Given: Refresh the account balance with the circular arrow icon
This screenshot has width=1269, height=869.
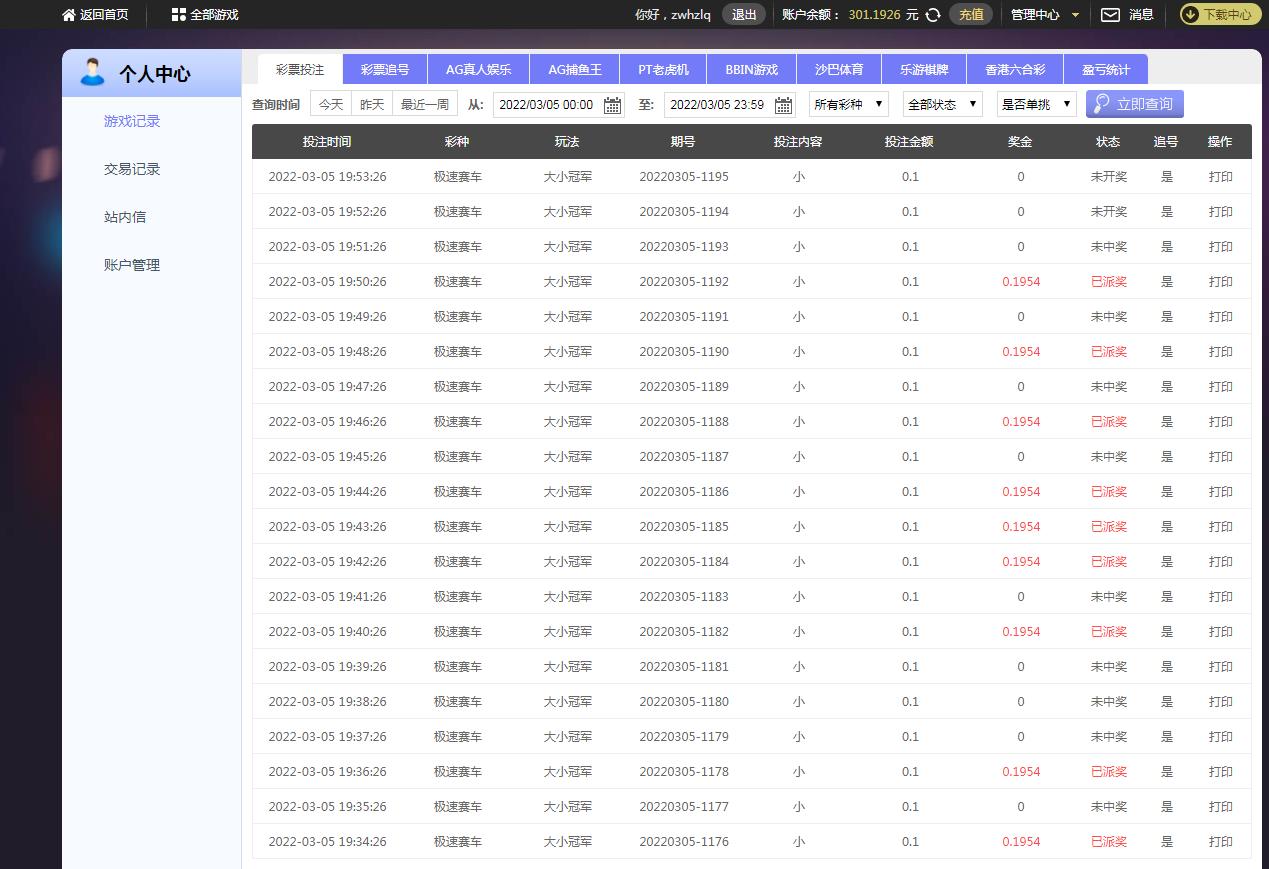Looking at the screenshot, I should click(x=933, y=15).
